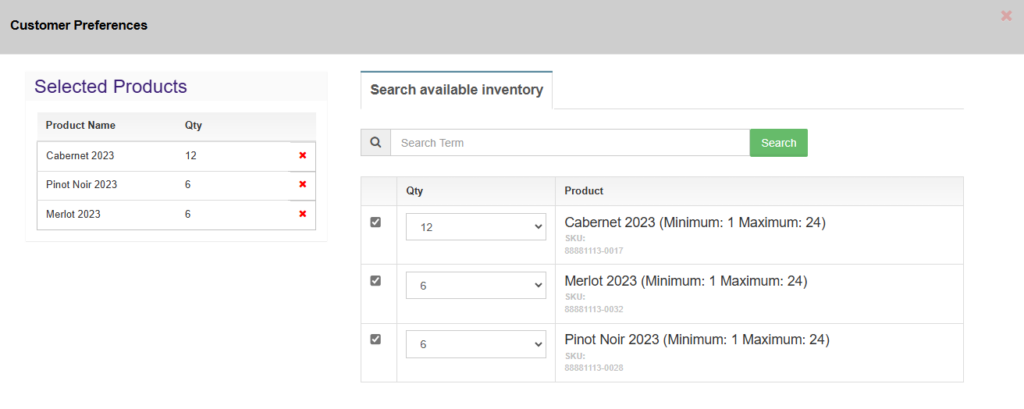Open quantity dropdown for Cabernet 2023
Viewport: 1024px width, 409px height.
click(x=475, y=228)
